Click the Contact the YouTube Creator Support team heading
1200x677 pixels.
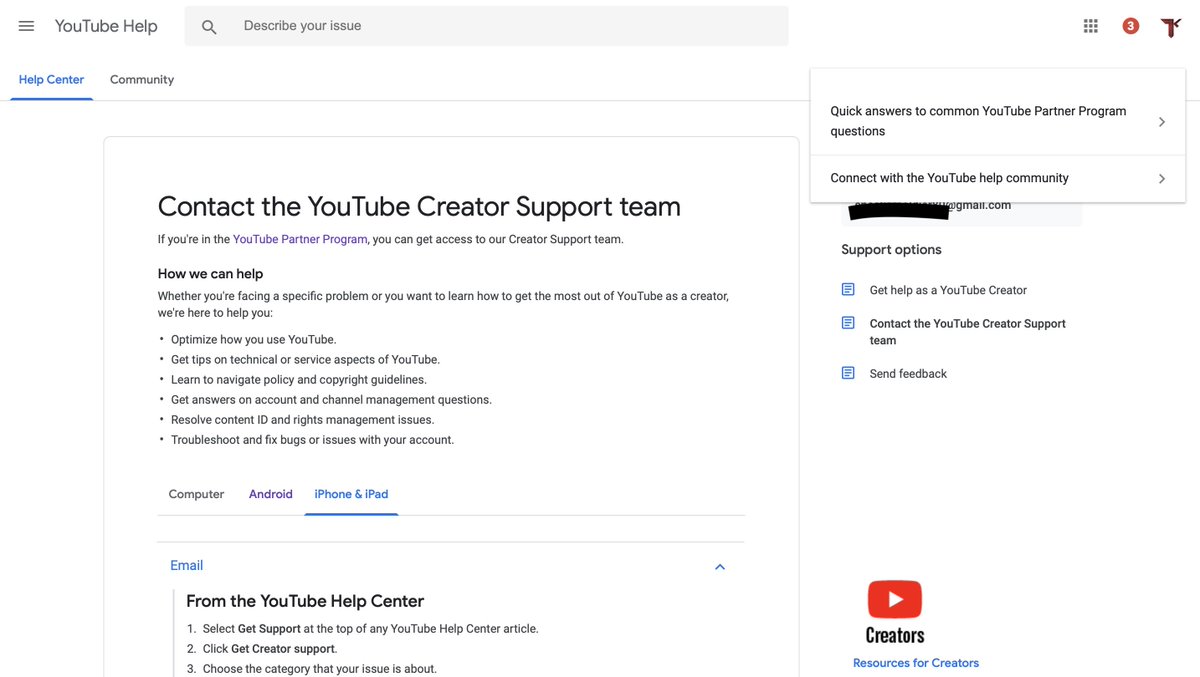(419, 207)
